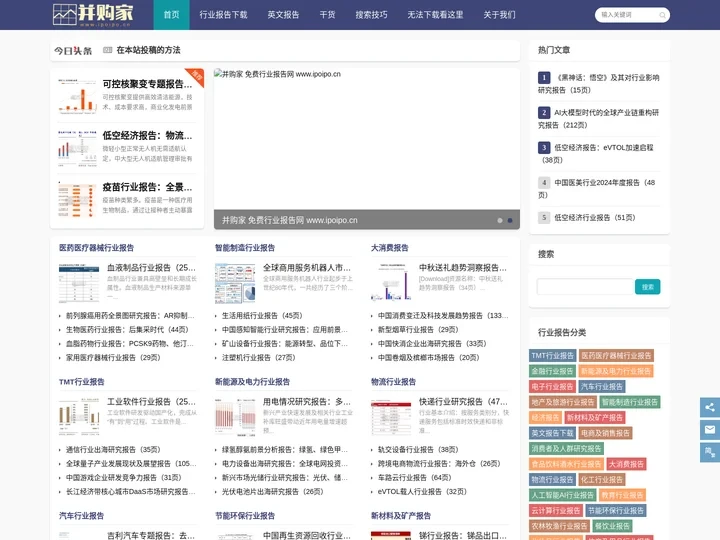
Task: Open the TMT行业报告 section heading
Action: tap(82, 382)
